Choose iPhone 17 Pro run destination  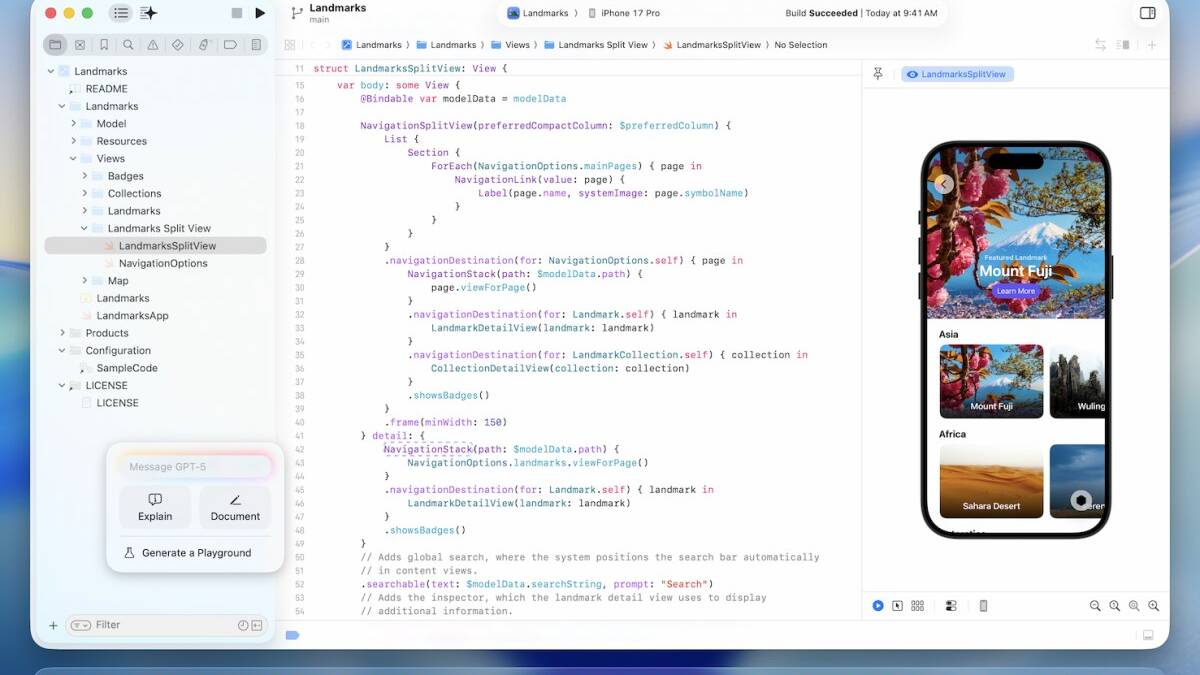[x=629, y=13]
